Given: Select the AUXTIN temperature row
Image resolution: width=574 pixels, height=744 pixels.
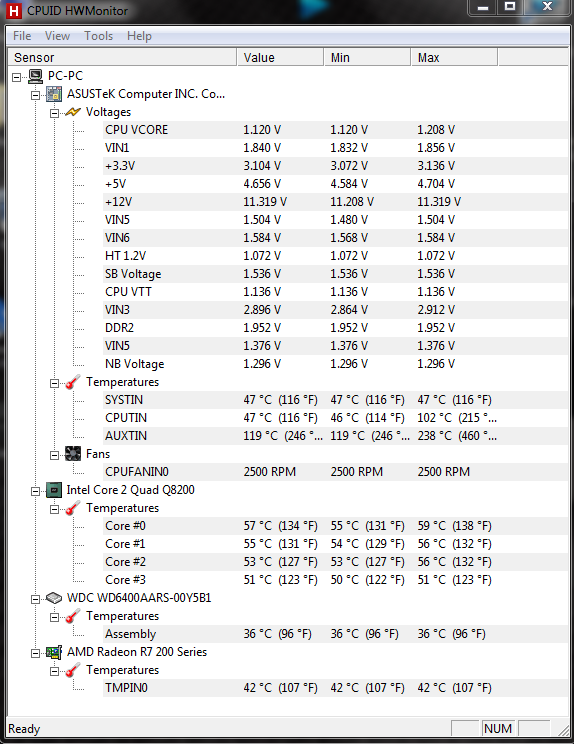Looking at the screenshot, I should tap(336, 436).
